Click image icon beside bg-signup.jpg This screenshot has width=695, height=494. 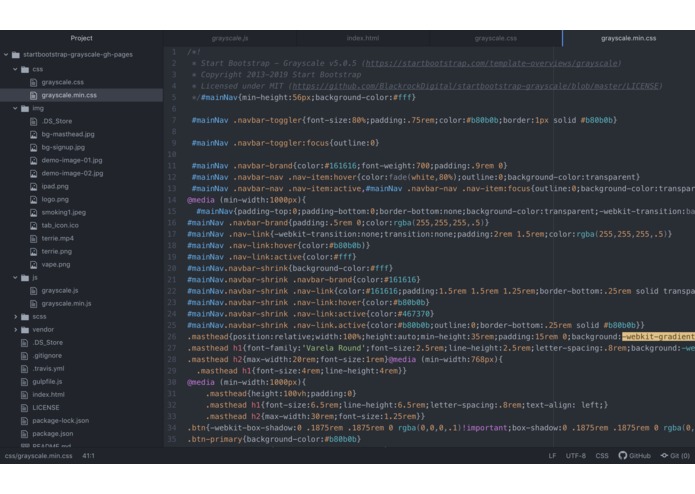(x=33, y=147)
